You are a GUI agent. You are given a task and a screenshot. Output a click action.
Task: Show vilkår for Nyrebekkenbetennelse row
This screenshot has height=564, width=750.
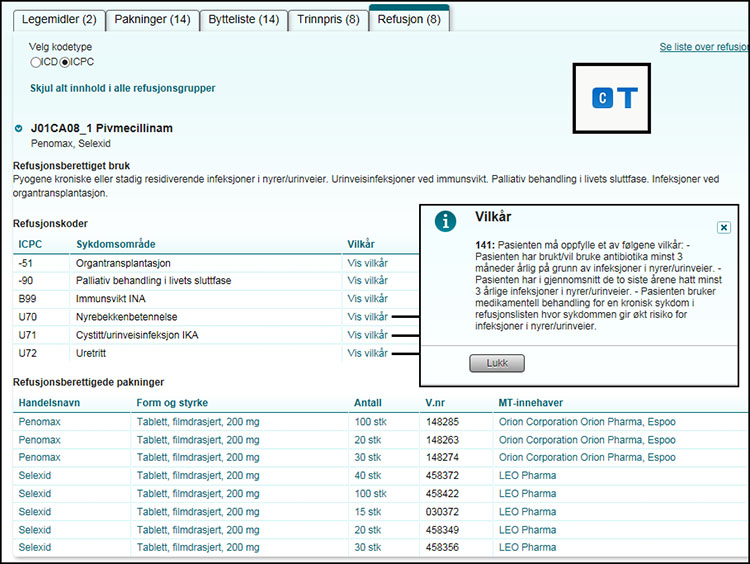(x=367, y=317)
